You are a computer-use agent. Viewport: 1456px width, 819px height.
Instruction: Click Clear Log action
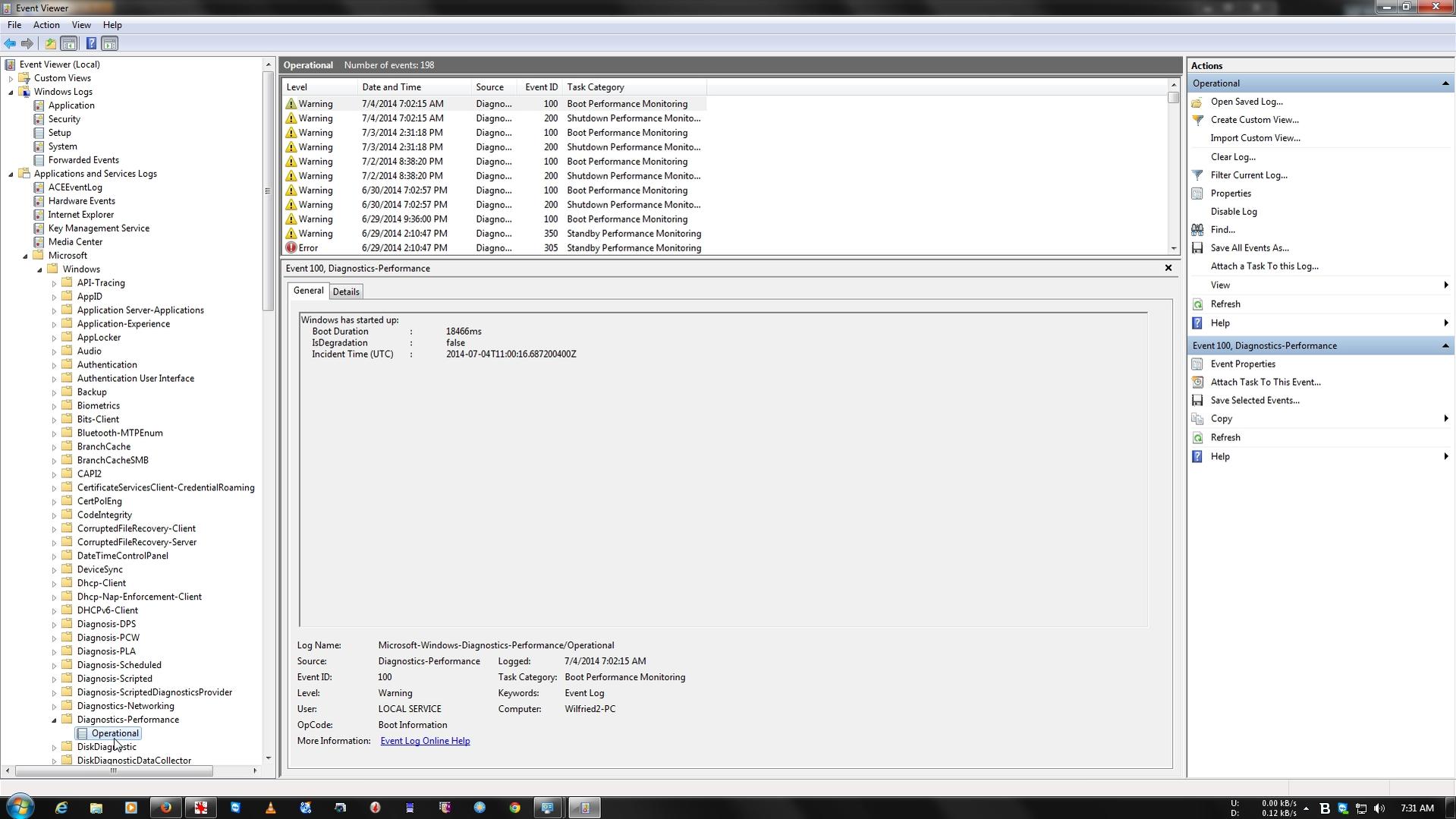(x=1233, y=157)
